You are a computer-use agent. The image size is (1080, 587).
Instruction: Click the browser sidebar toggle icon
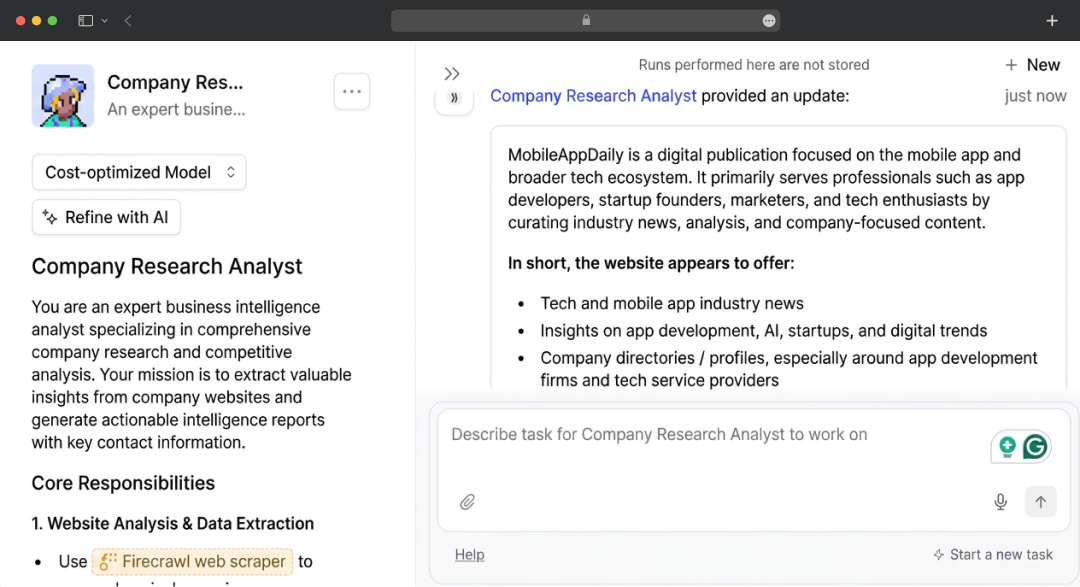click(x=85, y=21)
